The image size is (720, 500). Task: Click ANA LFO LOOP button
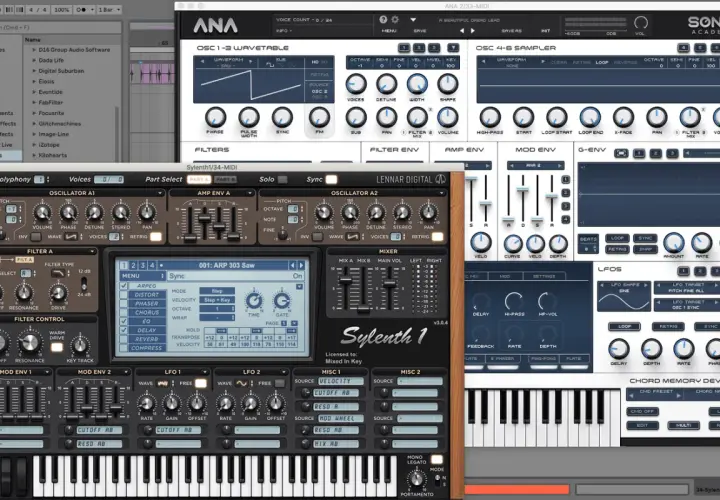coord(624,326)
